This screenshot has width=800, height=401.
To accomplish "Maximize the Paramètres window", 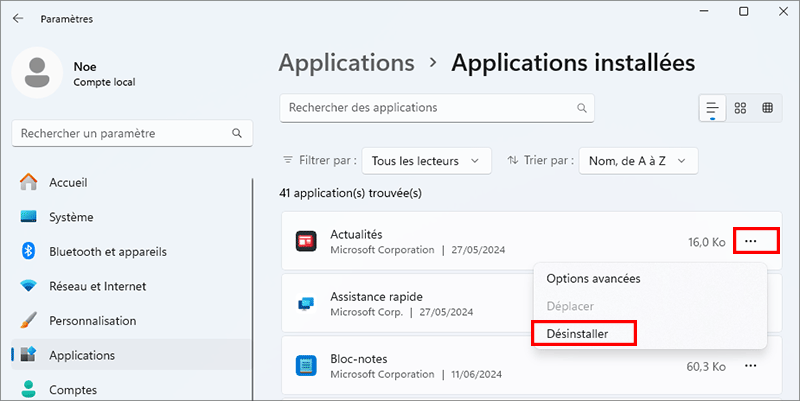I will click(x=744, y=11).
